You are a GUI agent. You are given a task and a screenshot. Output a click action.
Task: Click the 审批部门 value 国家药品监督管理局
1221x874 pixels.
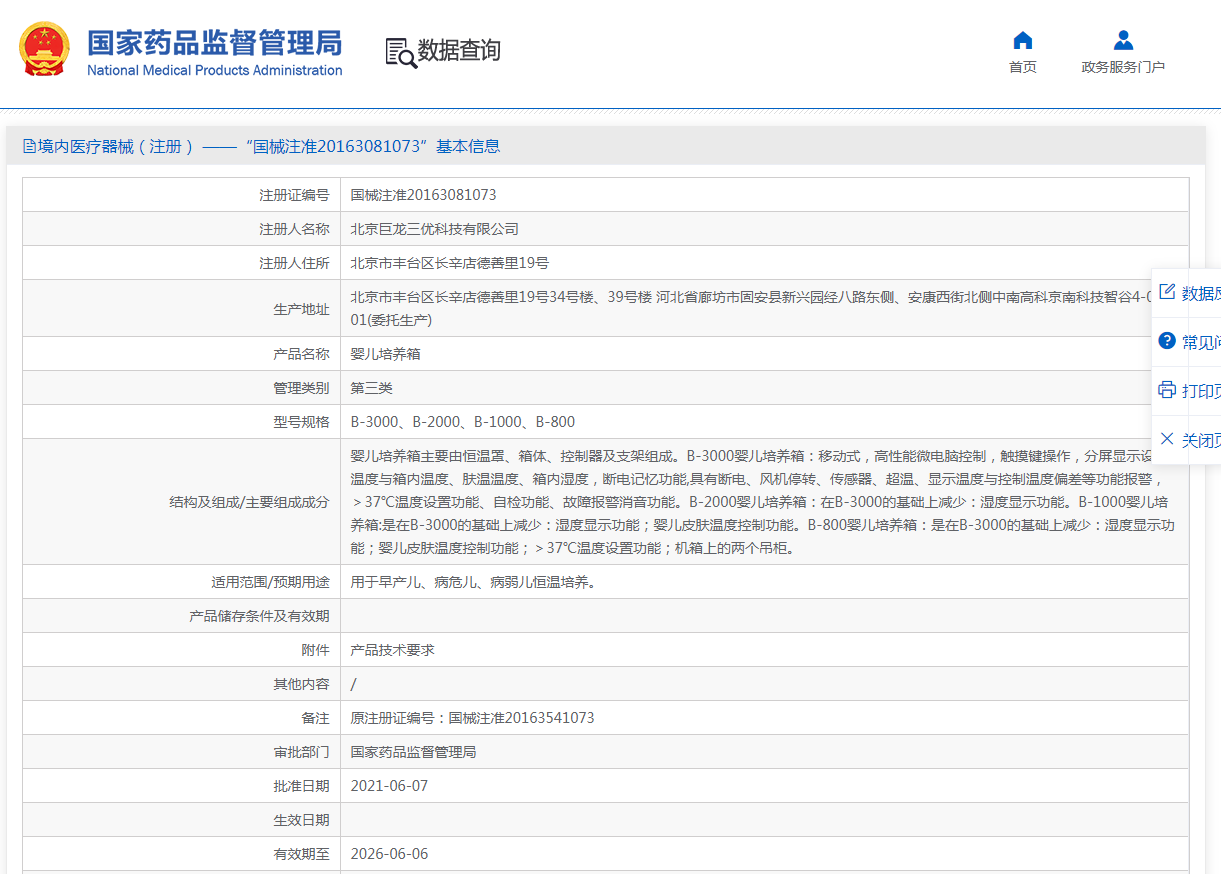tap(413, 752)
